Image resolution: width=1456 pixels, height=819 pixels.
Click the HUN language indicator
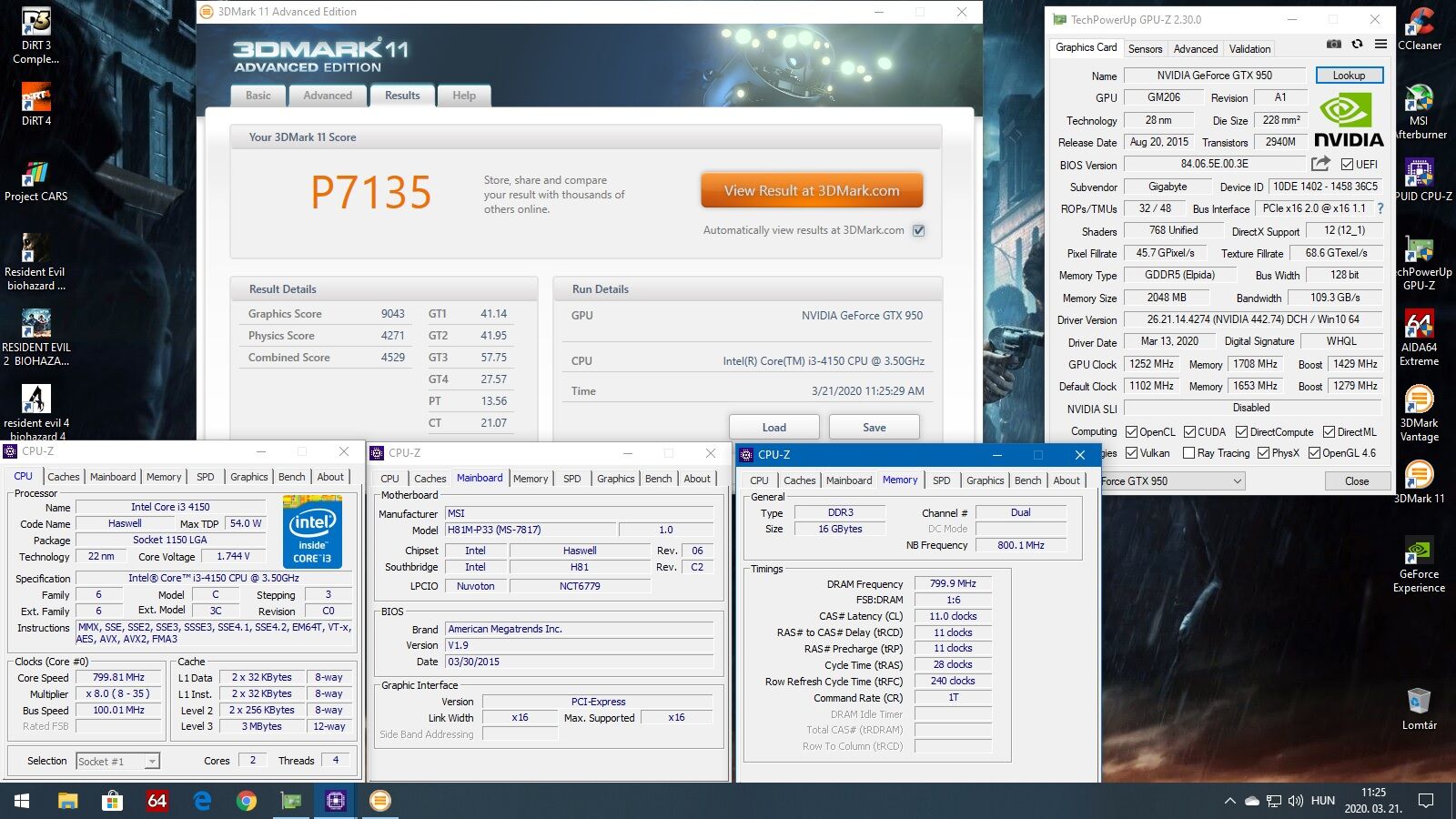tap(1323, 801)
